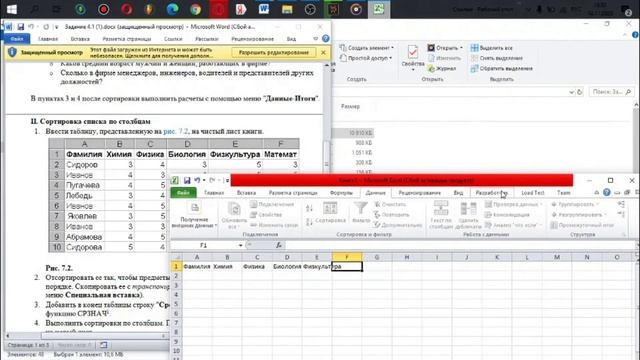Viewport: 640px width, 360px height.
Task: Switch to Excel via taskbar icon
Action: point(378,9)
